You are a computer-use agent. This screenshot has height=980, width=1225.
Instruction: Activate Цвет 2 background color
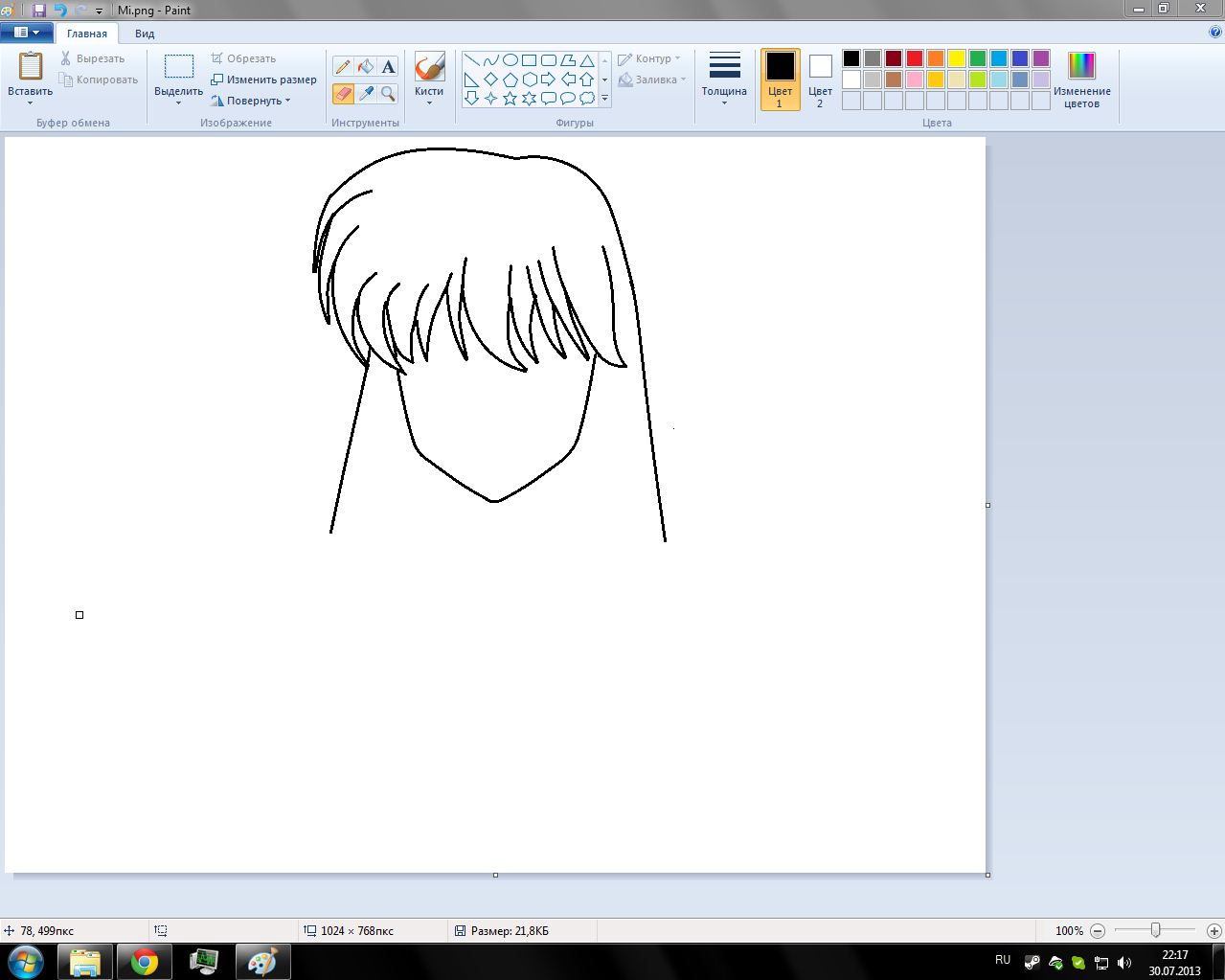click(x=820, y=80)
